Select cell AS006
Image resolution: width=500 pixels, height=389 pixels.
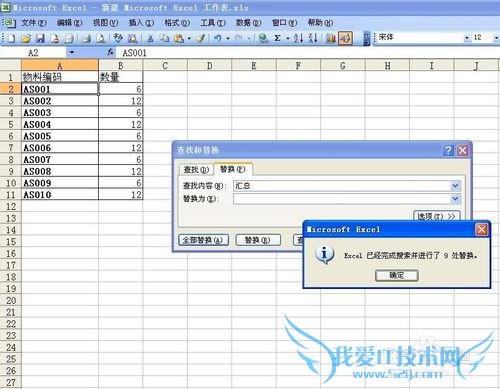(x=60, y=148)
